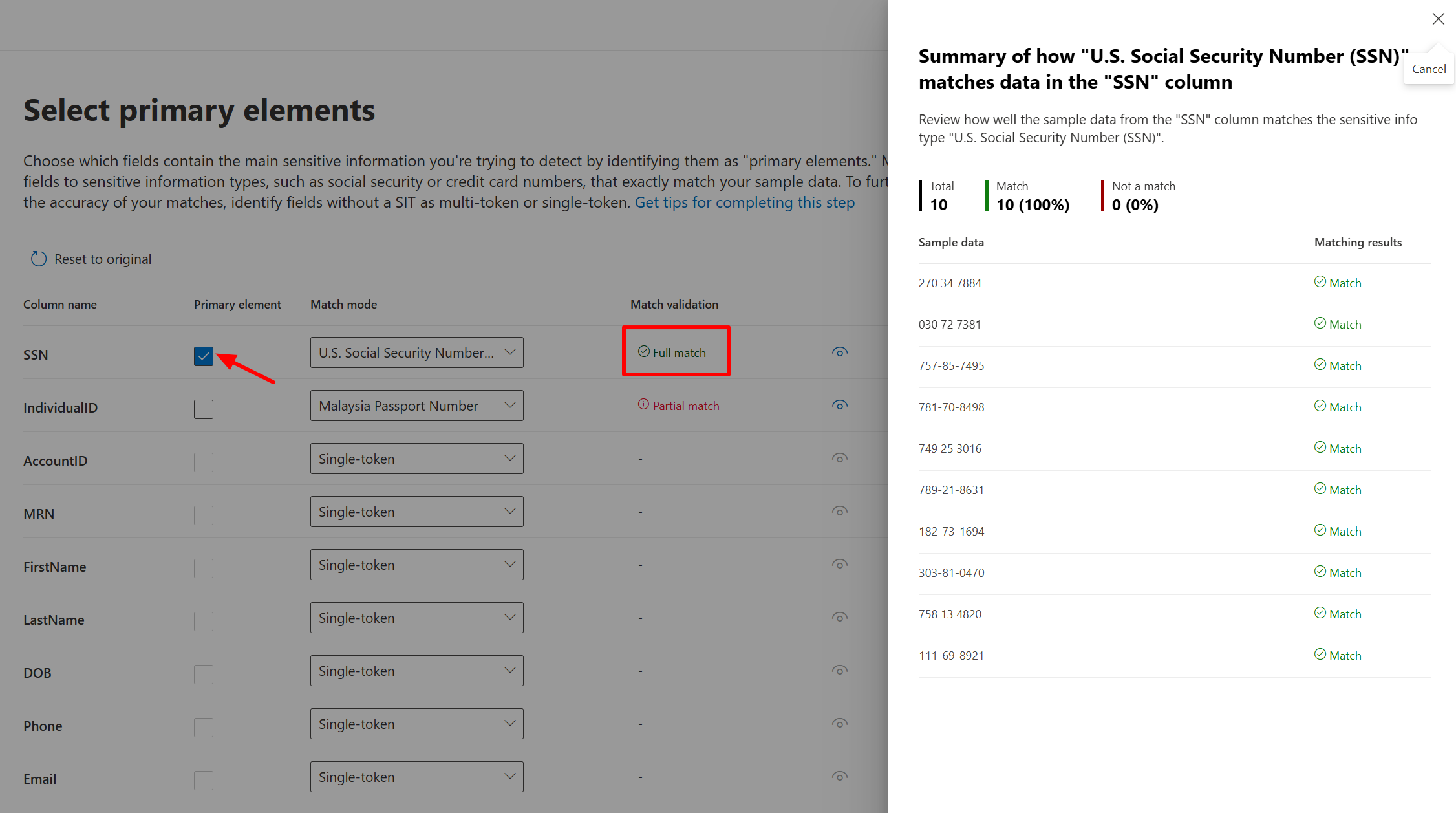The width and height of the screenshot is (1456, 813).
Task: Click the Cancel button
Action: [1429, 69]
